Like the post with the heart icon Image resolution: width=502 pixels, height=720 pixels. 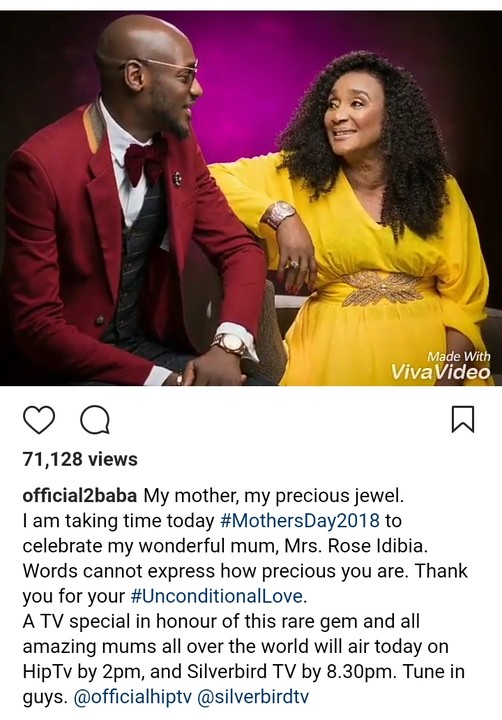pyautogui.click(x=39, y=419)
